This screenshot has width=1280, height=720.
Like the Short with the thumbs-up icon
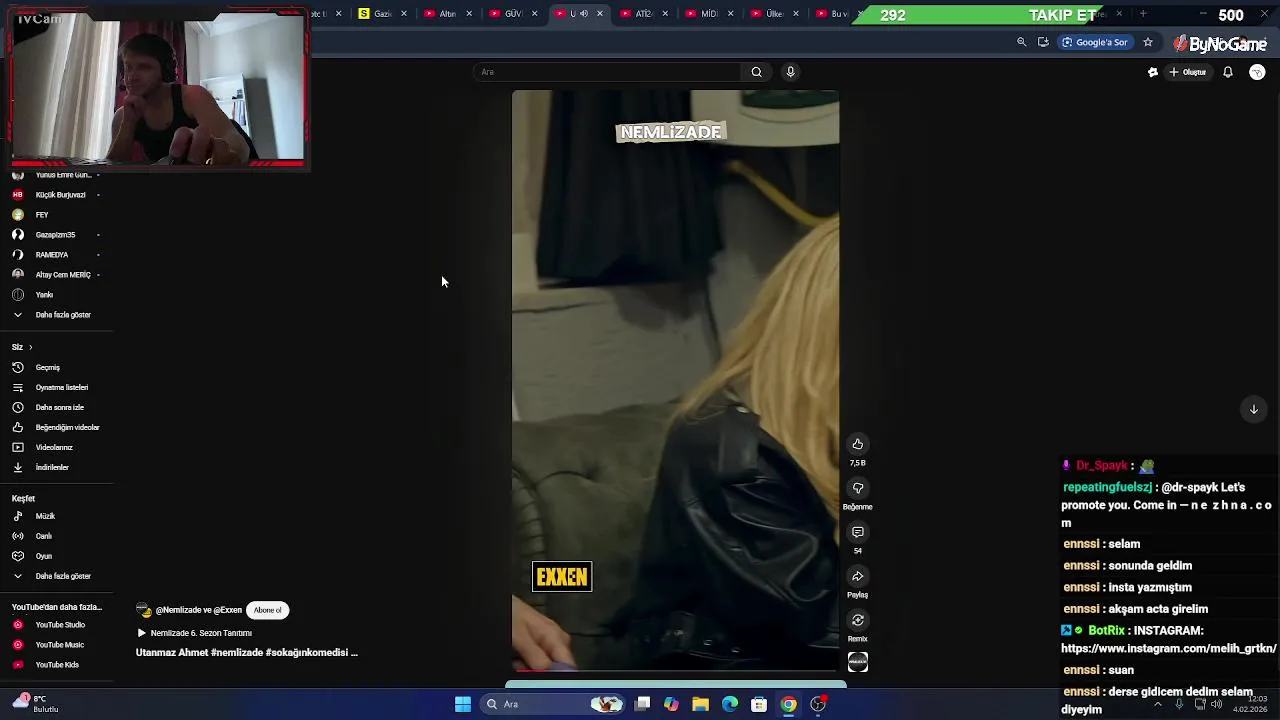[x=857, y=444]
